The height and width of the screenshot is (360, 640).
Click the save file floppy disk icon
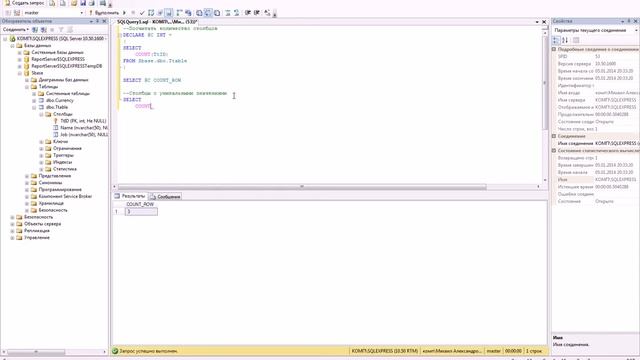point(83,3)
